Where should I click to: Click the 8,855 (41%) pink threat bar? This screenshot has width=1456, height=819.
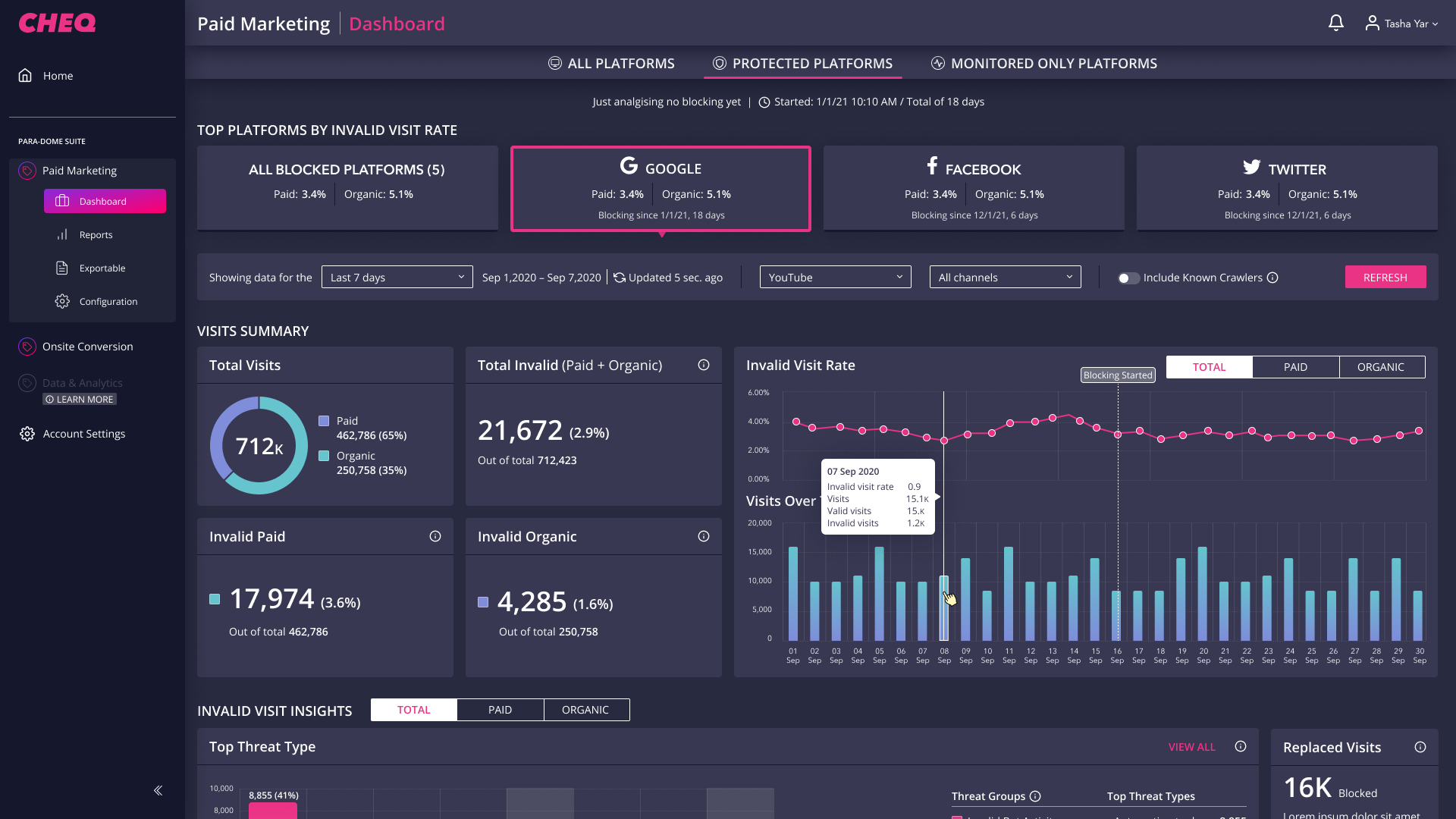pos(273,811)
